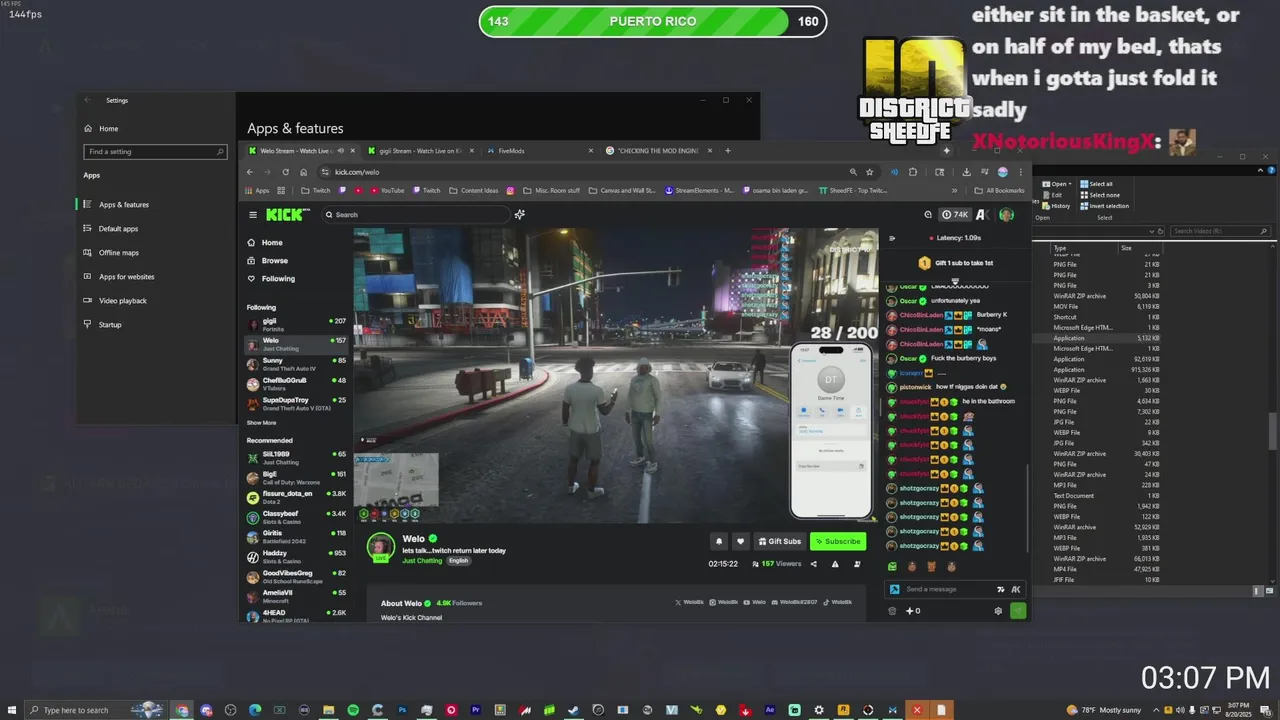
Task: Click the share icon under stream
Action: click(x=813, y=564)
